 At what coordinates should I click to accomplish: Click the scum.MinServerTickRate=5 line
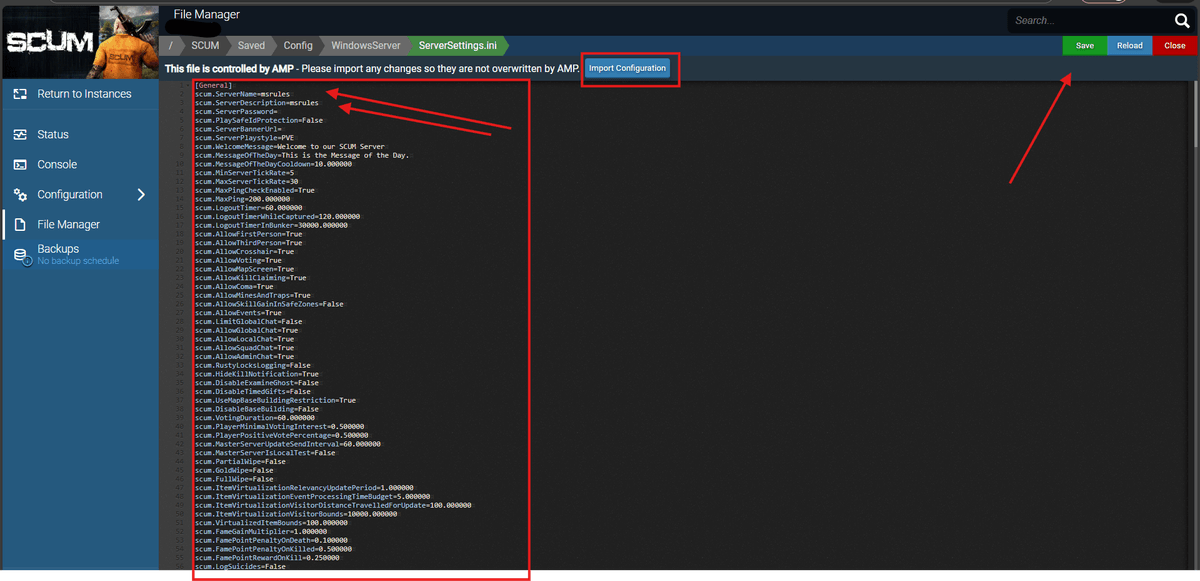(246, 173)
